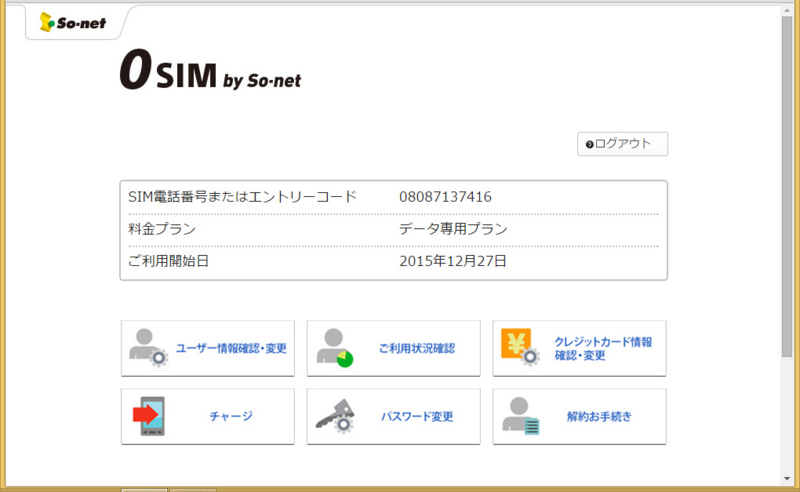Click the date 2015年12月27日

point(453,261)
